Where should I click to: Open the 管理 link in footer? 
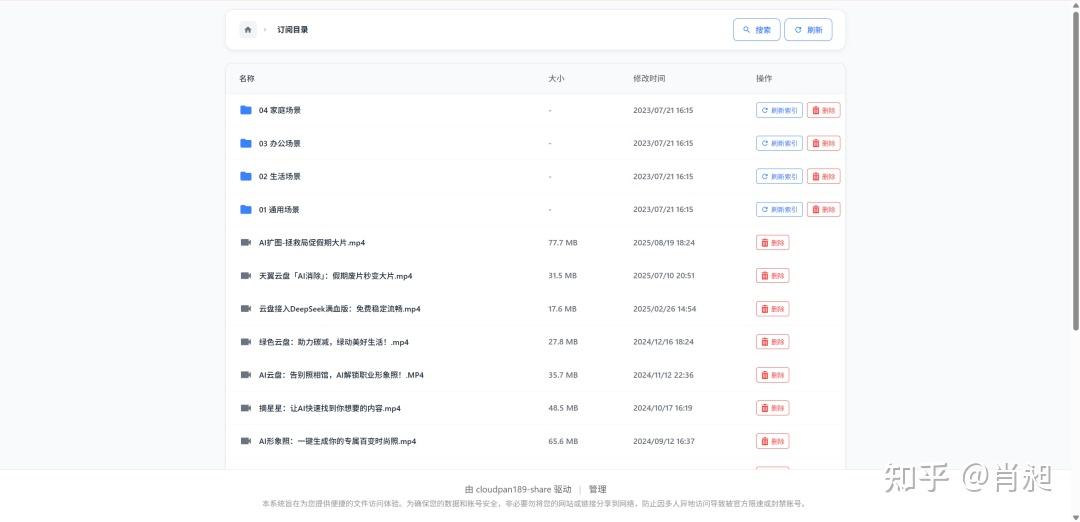coord(597,489)
